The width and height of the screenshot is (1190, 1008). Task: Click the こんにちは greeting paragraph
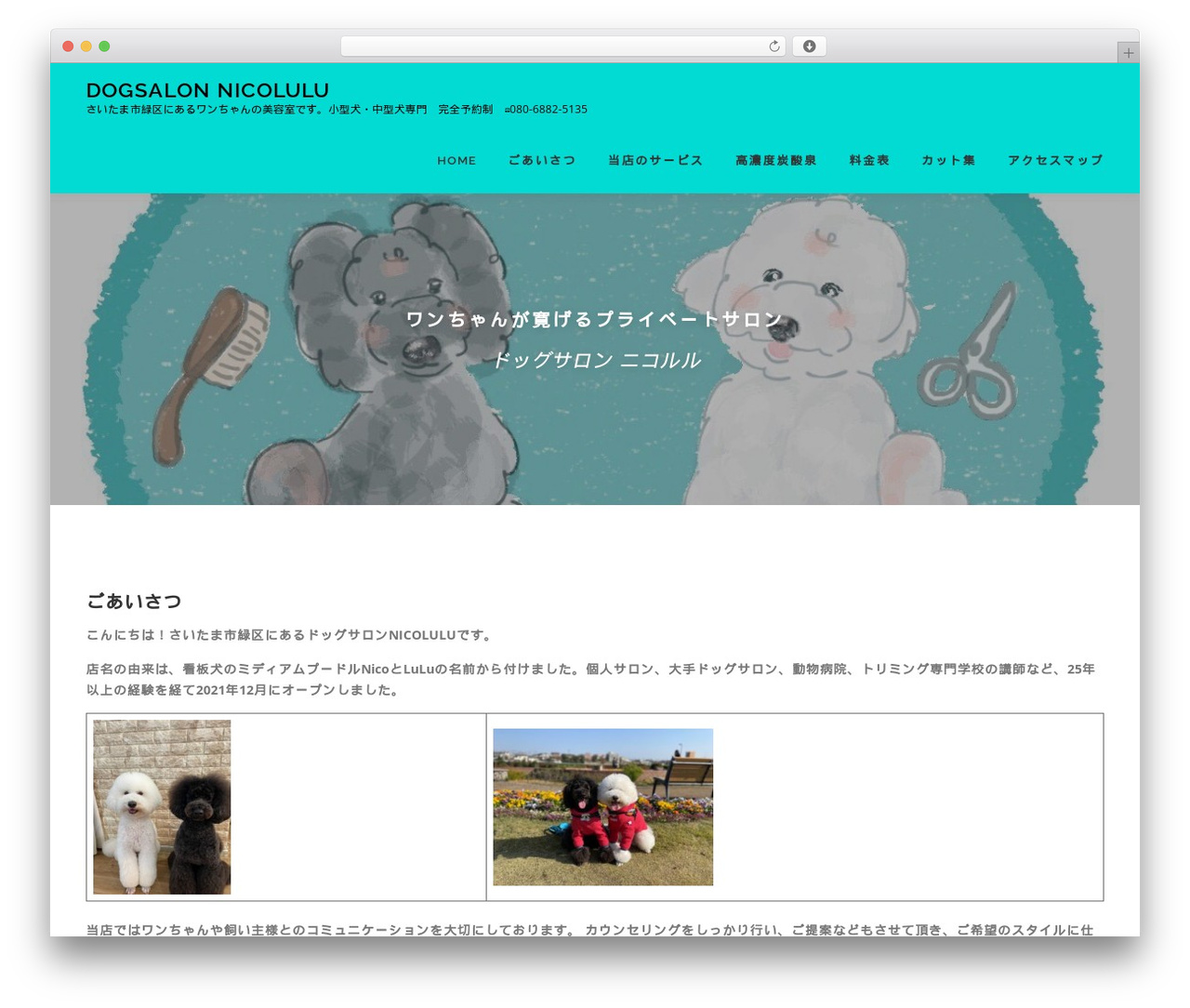coord(291,635)
